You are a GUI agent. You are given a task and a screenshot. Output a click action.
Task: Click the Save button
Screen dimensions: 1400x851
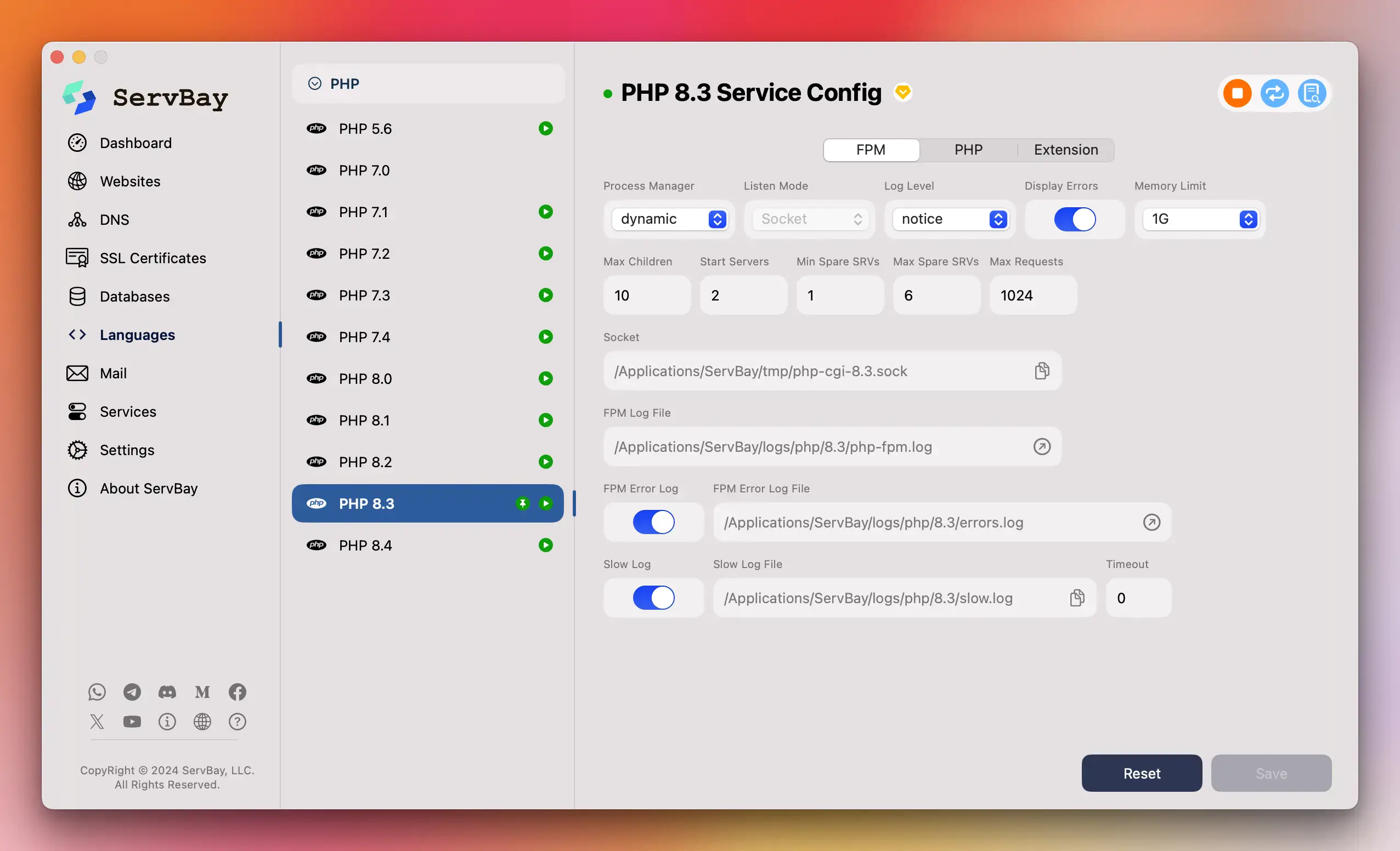click(1272, 773)
